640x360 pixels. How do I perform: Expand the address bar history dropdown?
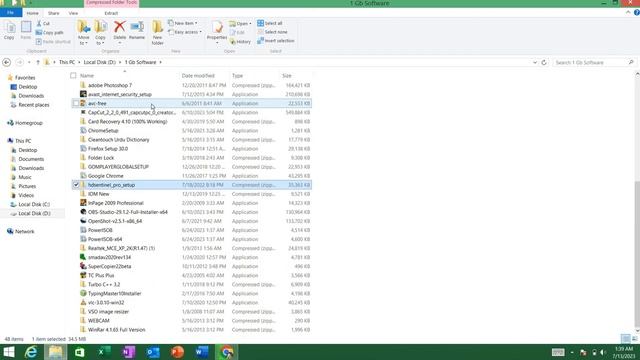click(x=535, y=62)
